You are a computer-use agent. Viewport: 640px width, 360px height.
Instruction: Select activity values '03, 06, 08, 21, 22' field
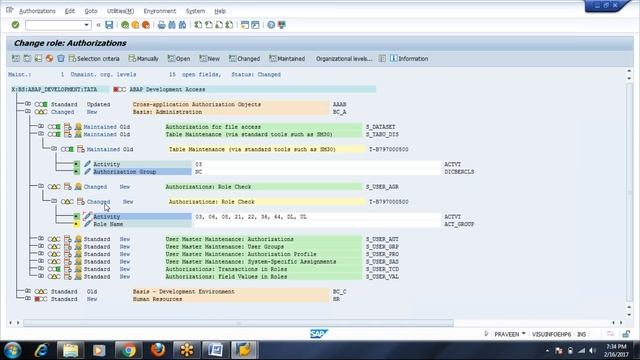tap(318, 217)
